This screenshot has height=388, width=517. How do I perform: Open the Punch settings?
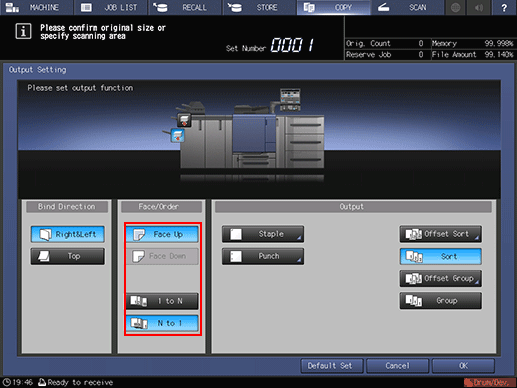263,256
